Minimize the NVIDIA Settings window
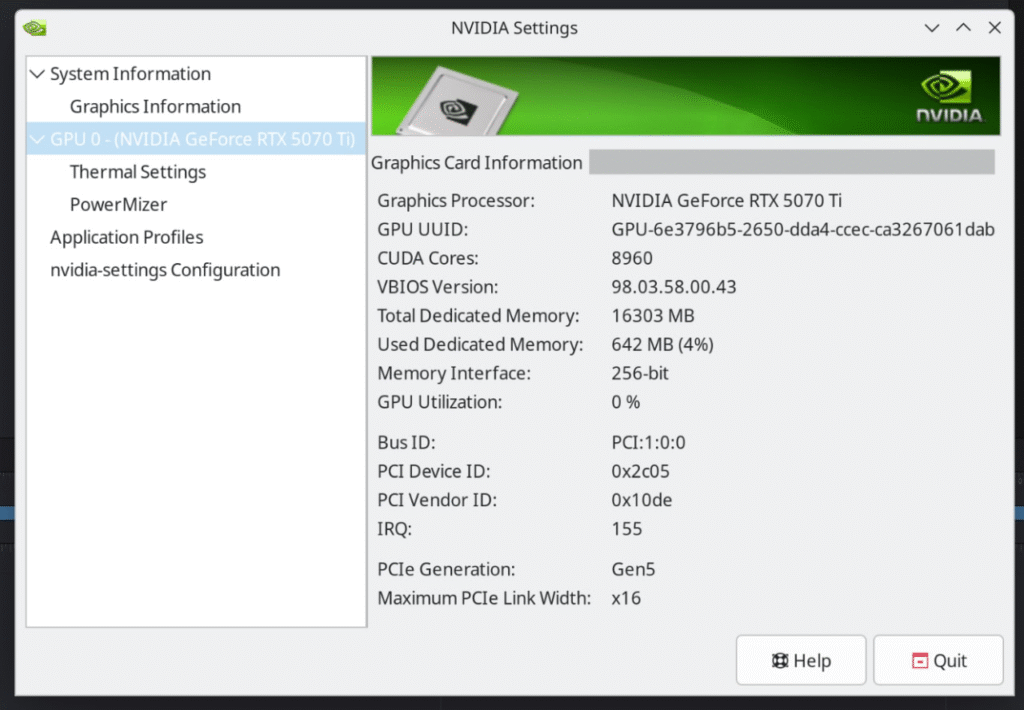Viewport: 1024px width, 710px height. coord(932,28)
